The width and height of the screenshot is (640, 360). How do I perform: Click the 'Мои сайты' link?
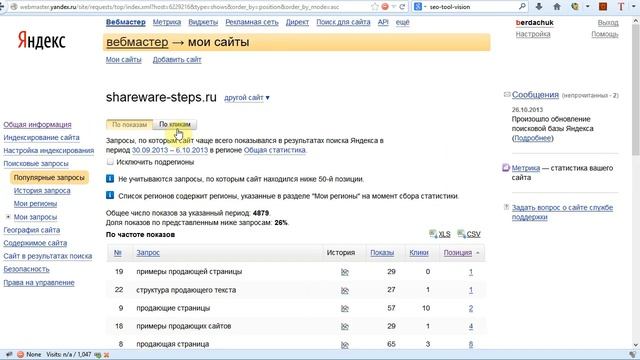pyautogui.click(x=124, y=60)
